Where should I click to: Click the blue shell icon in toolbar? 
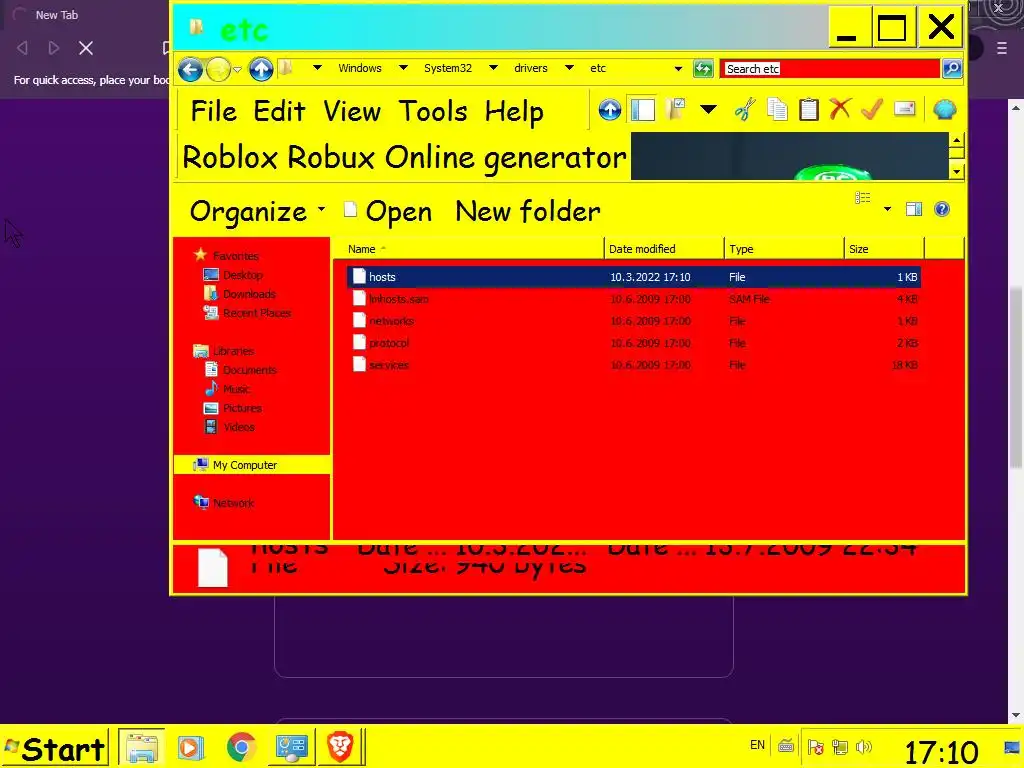[x=944, y=110]
